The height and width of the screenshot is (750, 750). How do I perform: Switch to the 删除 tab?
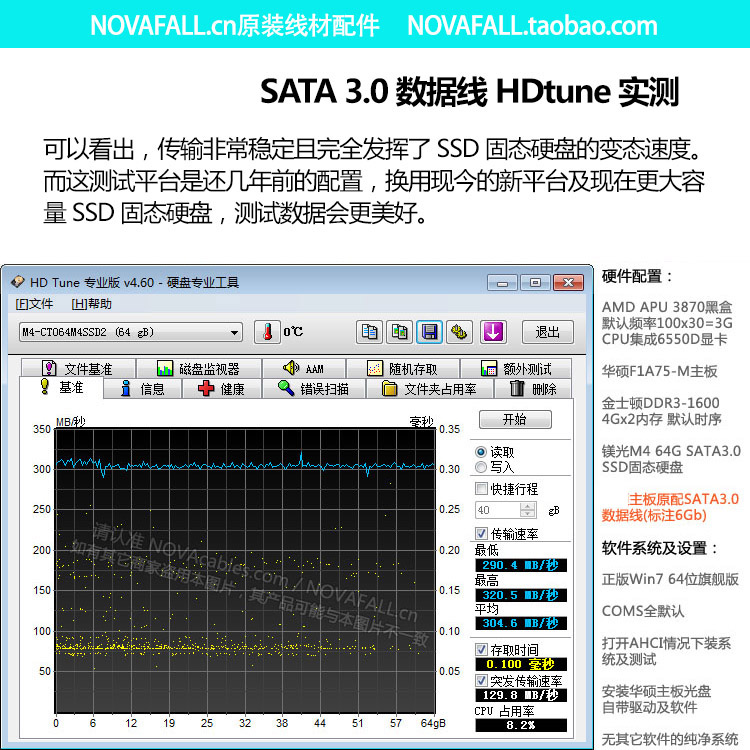tap(533, 389)
